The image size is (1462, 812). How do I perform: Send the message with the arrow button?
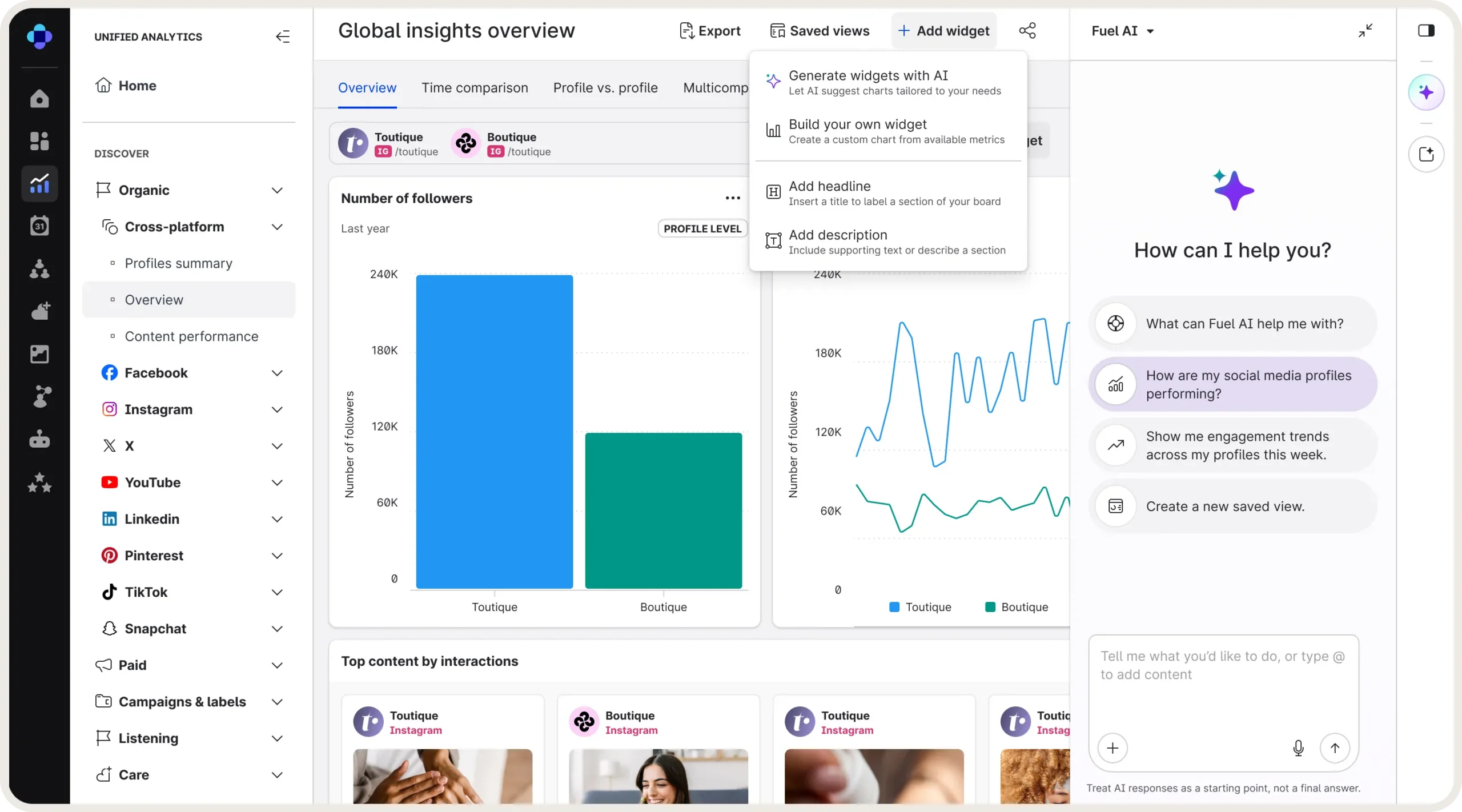click(1335, 748)
